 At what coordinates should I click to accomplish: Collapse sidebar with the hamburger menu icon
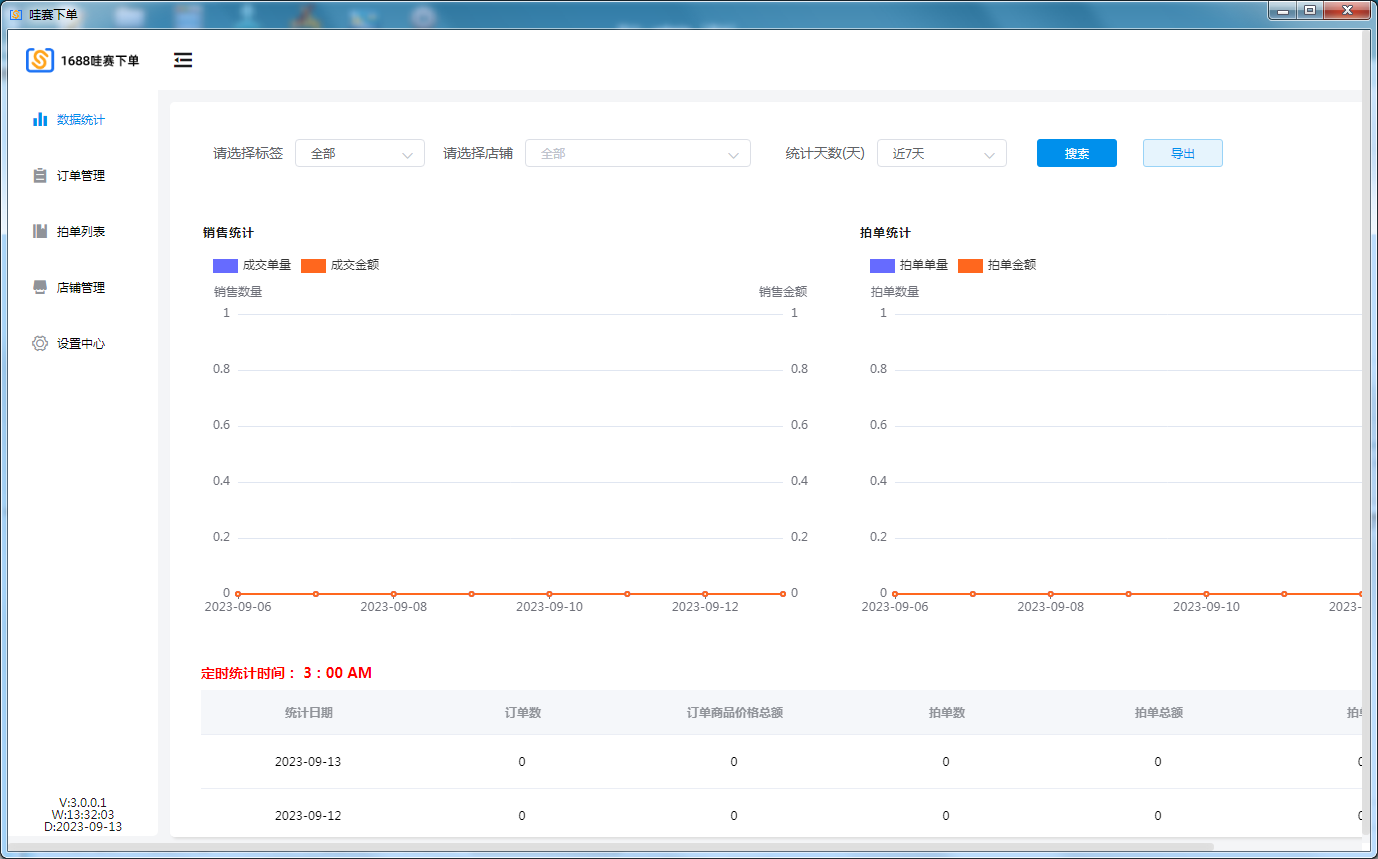183,61
